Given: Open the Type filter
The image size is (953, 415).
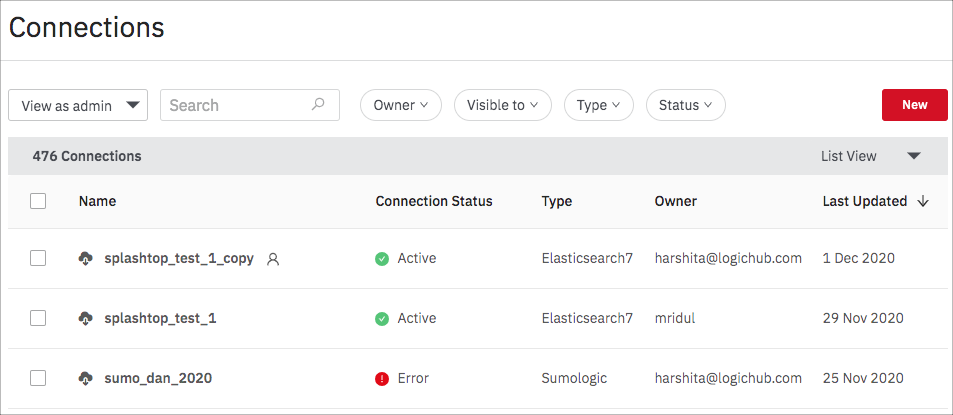Looking at the screenshot, I should (x=599, y=105).
